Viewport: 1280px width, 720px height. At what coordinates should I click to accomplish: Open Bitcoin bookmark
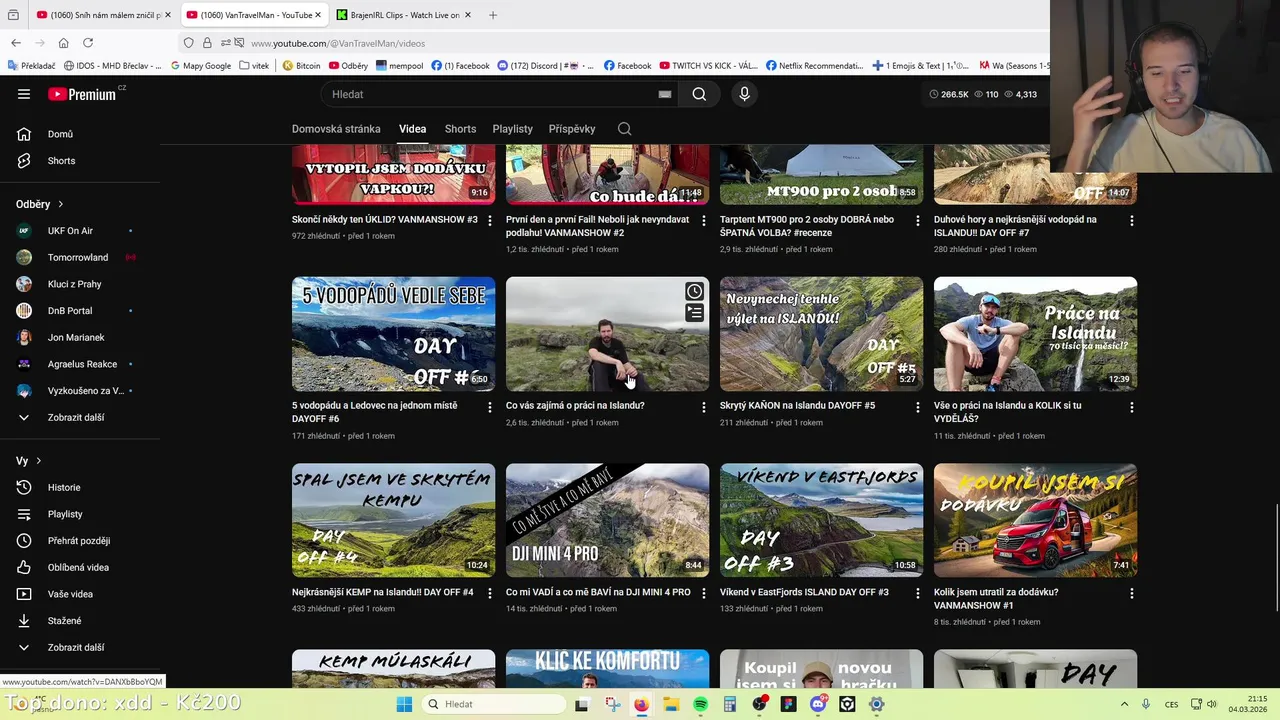coord(301,66)
